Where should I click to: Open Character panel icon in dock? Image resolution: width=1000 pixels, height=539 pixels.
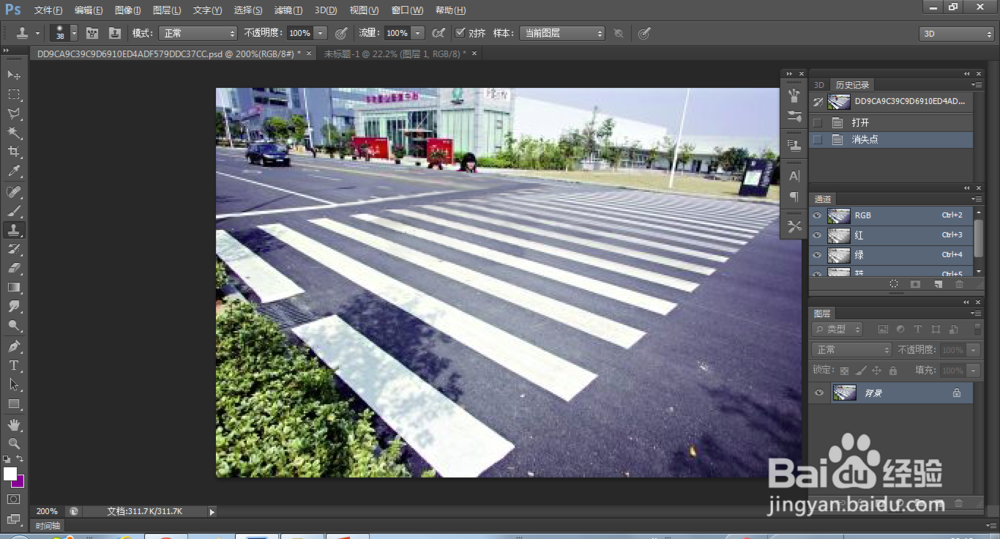tap(794, 176)
